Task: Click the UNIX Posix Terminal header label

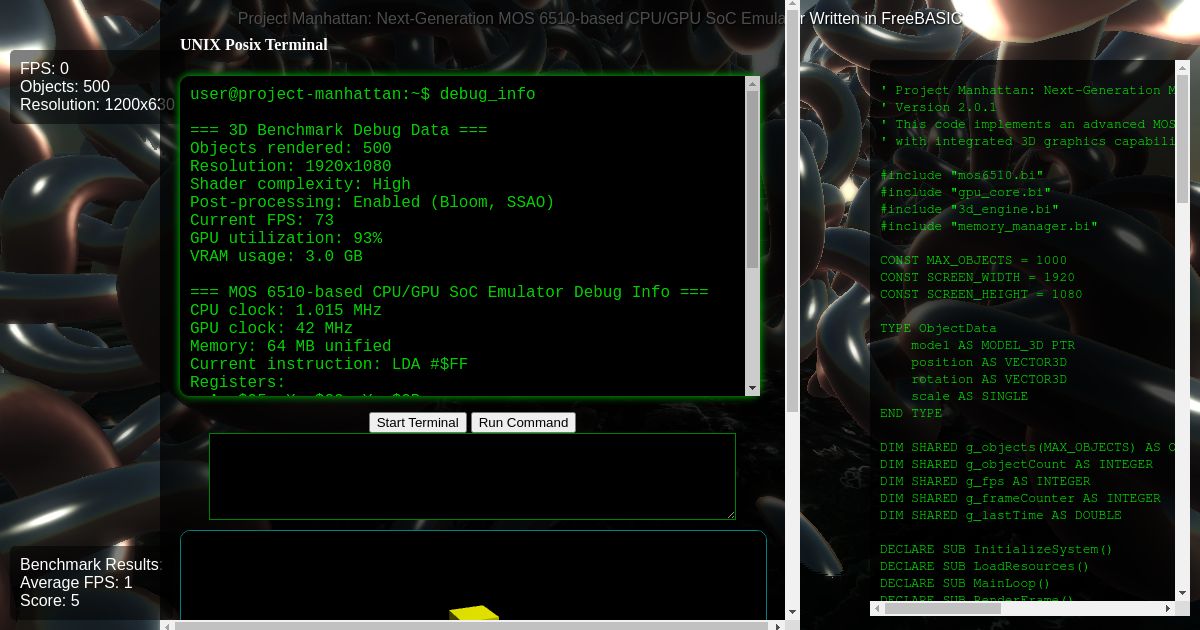Action: pyautogui.click(x=254, y=45)
